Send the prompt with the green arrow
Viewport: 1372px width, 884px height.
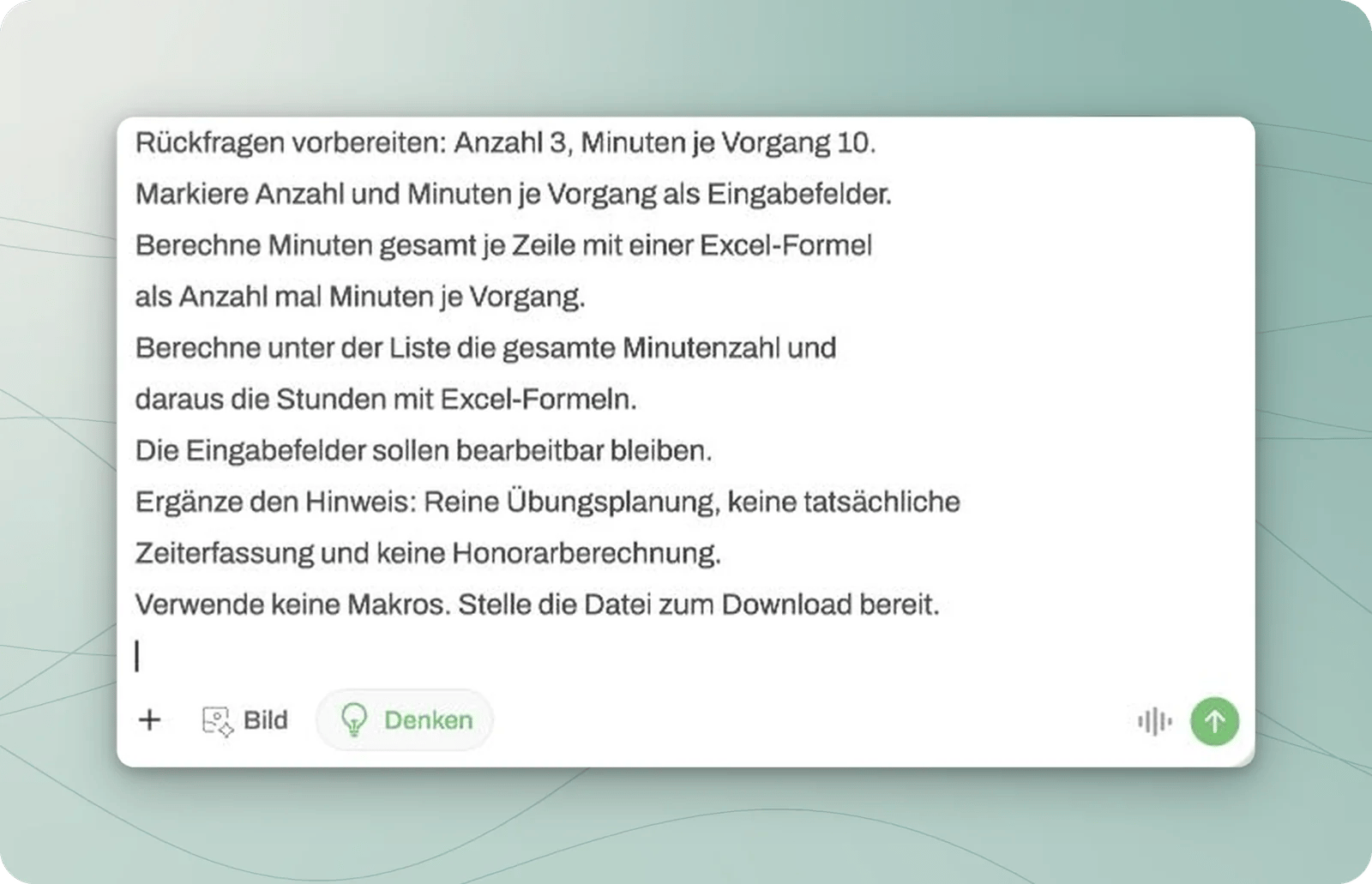pyautogui.click(x=1214, y=721)
